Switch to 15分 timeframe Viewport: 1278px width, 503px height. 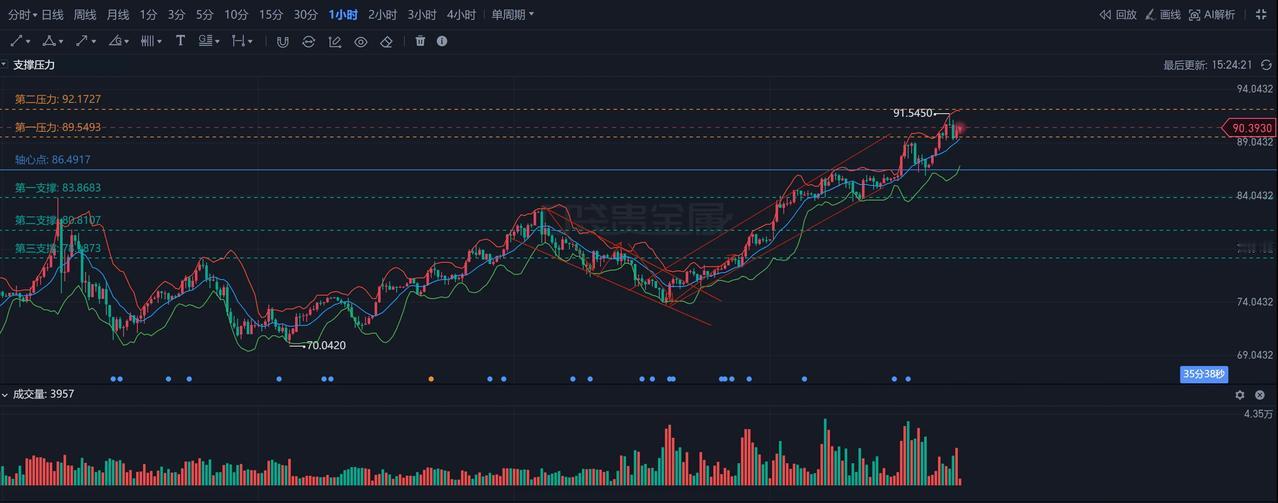tap(271, 15)
